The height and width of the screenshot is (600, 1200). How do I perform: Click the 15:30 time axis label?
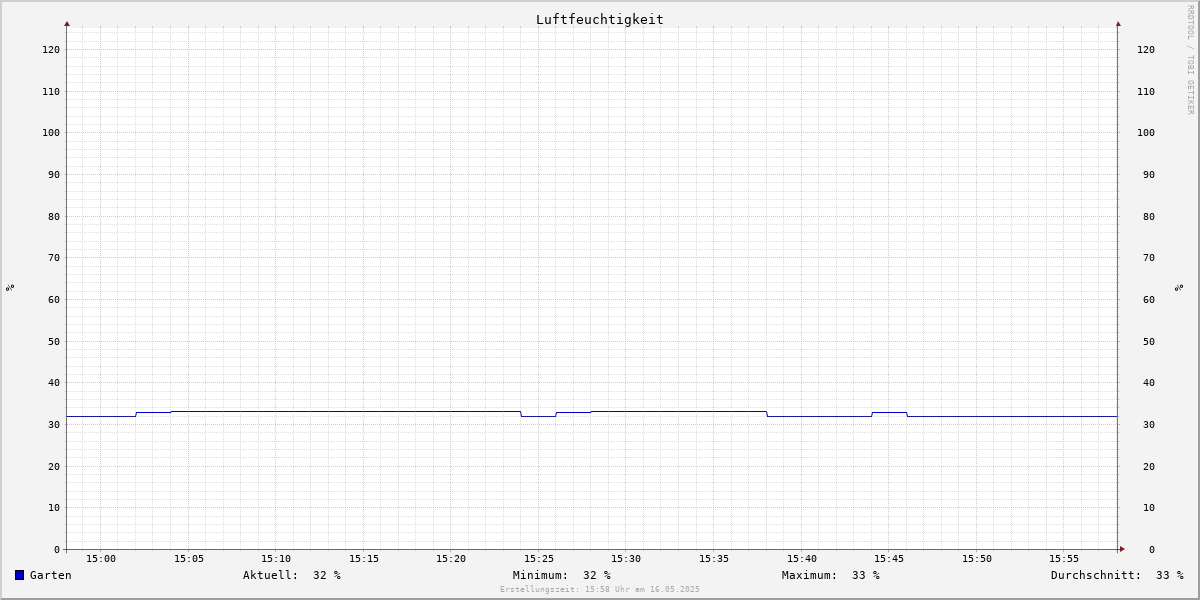pyautogui.click(x=626, y=558)
